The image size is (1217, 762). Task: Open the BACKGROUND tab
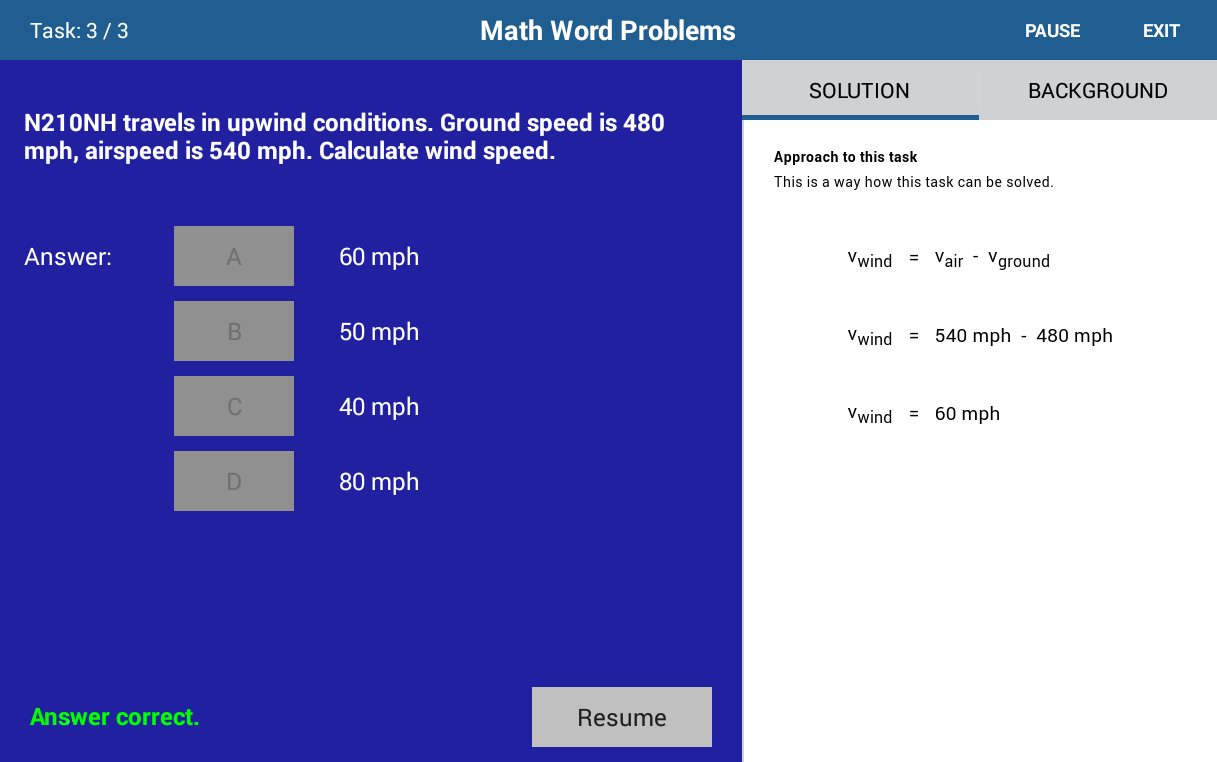click(1098, 90)
